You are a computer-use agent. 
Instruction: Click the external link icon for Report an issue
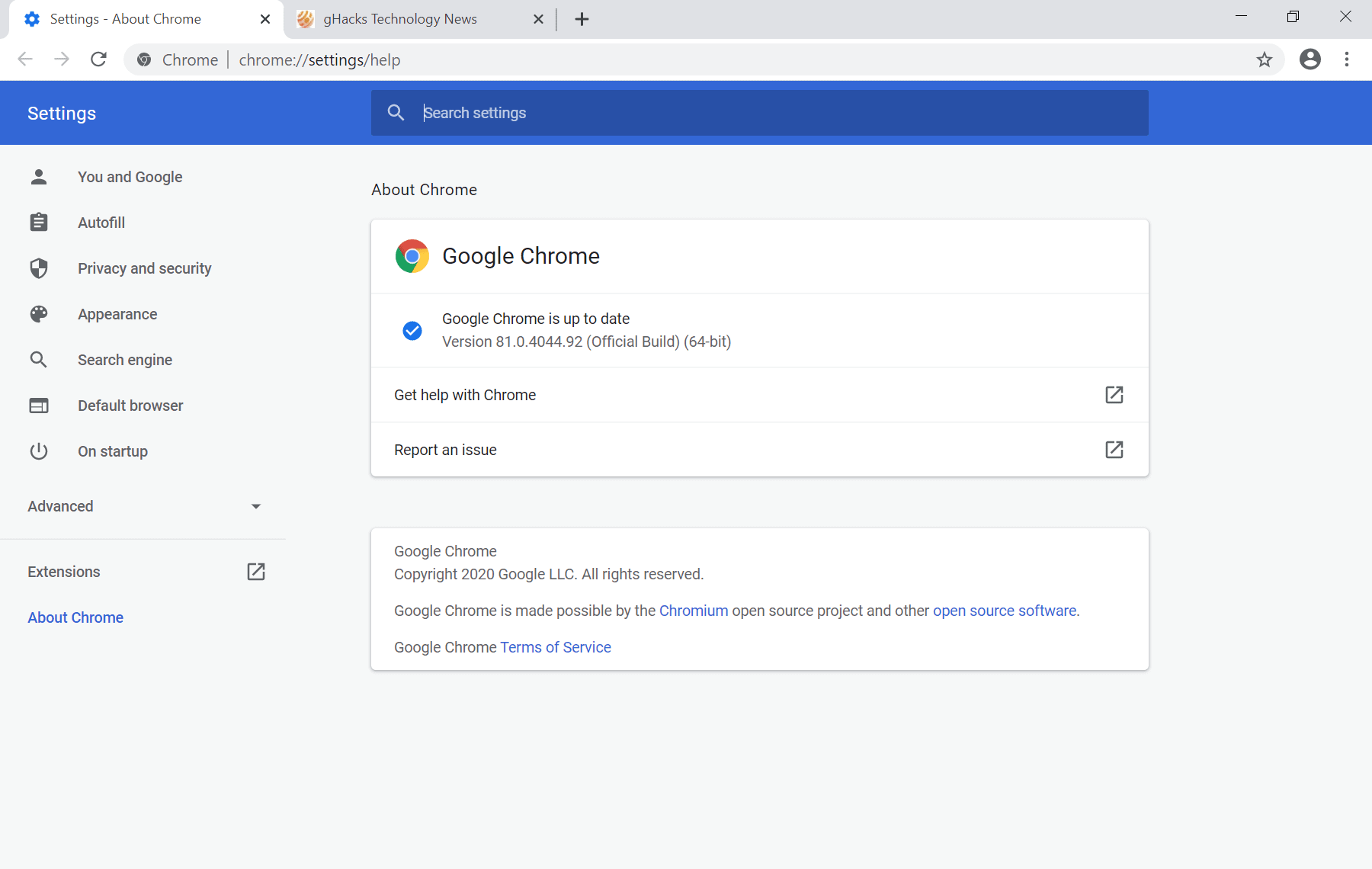pos(1114,450)
